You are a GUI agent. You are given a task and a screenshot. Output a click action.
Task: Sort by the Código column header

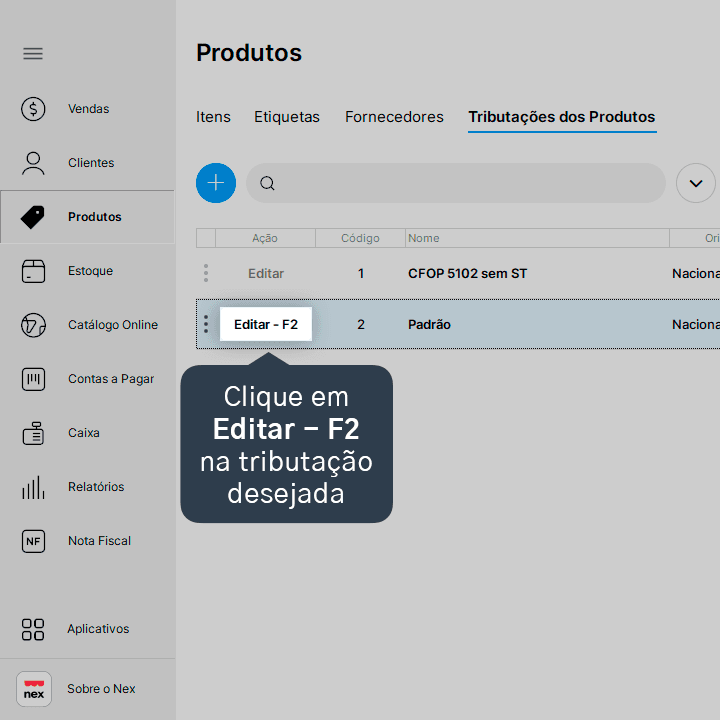[360, 238]
